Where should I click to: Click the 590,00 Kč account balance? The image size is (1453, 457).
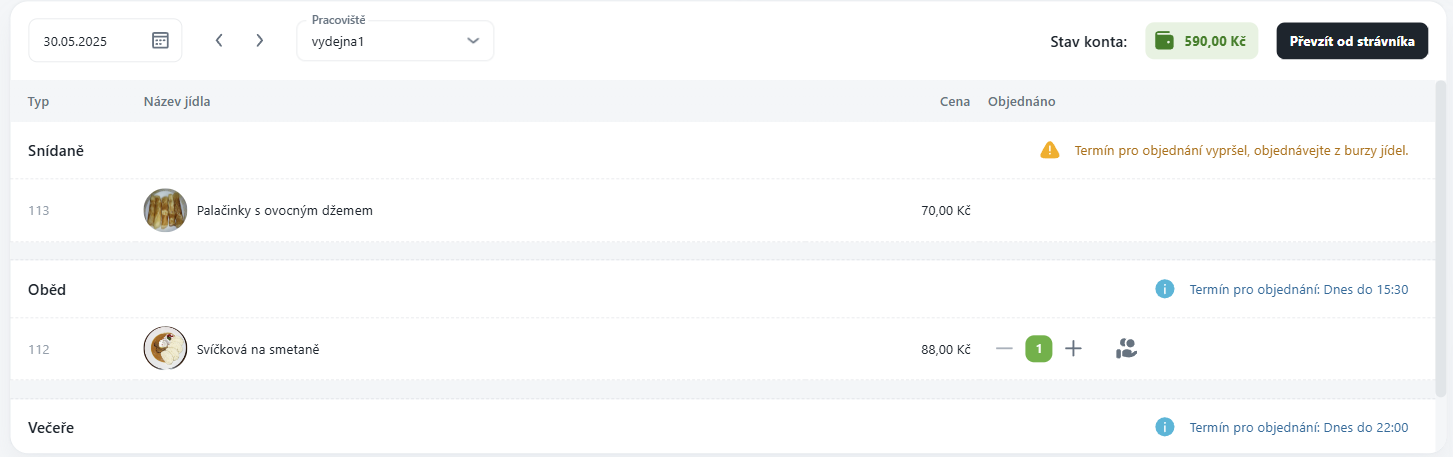1214,41
